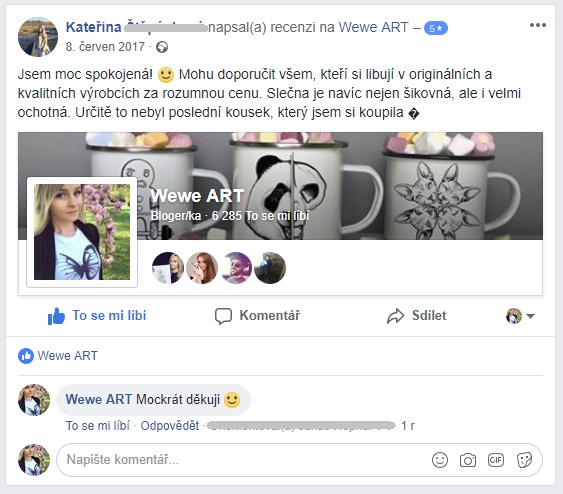The height and width of the screenshot is (494, 563).
Task: Click the Wewe ART page profile picture
Action: [x=82, y=232]
